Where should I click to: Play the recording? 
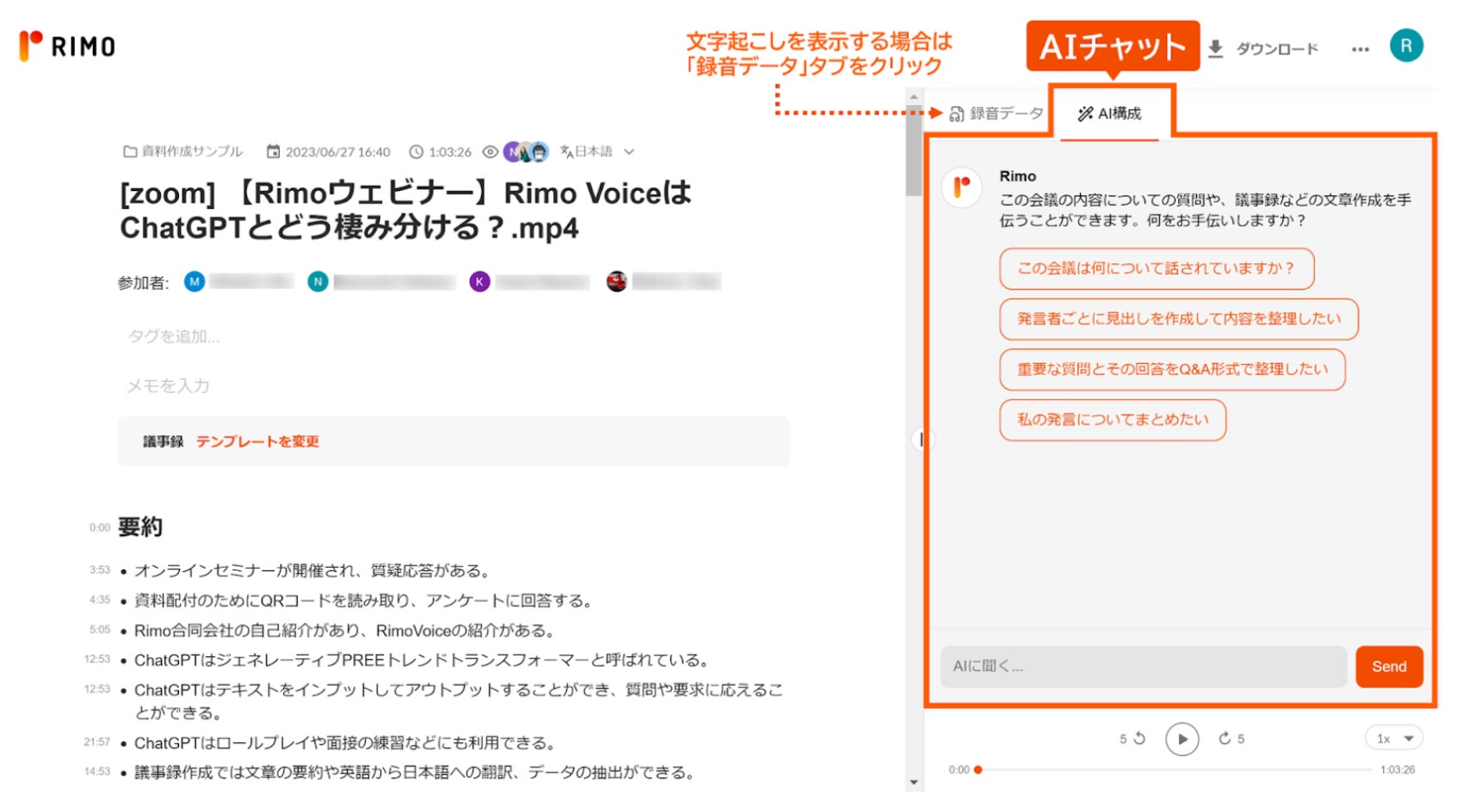coord(1182,739)
